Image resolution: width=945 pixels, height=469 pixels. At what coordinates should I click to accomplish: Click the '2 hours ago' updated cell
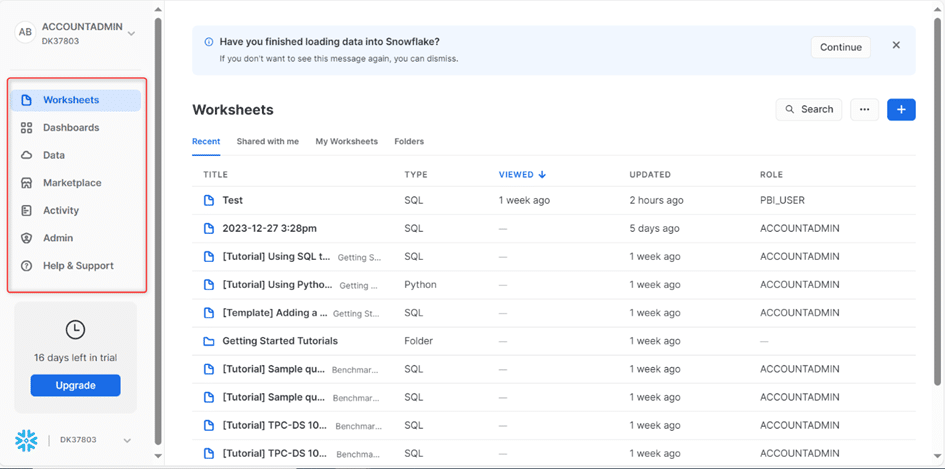pos(656,201)
